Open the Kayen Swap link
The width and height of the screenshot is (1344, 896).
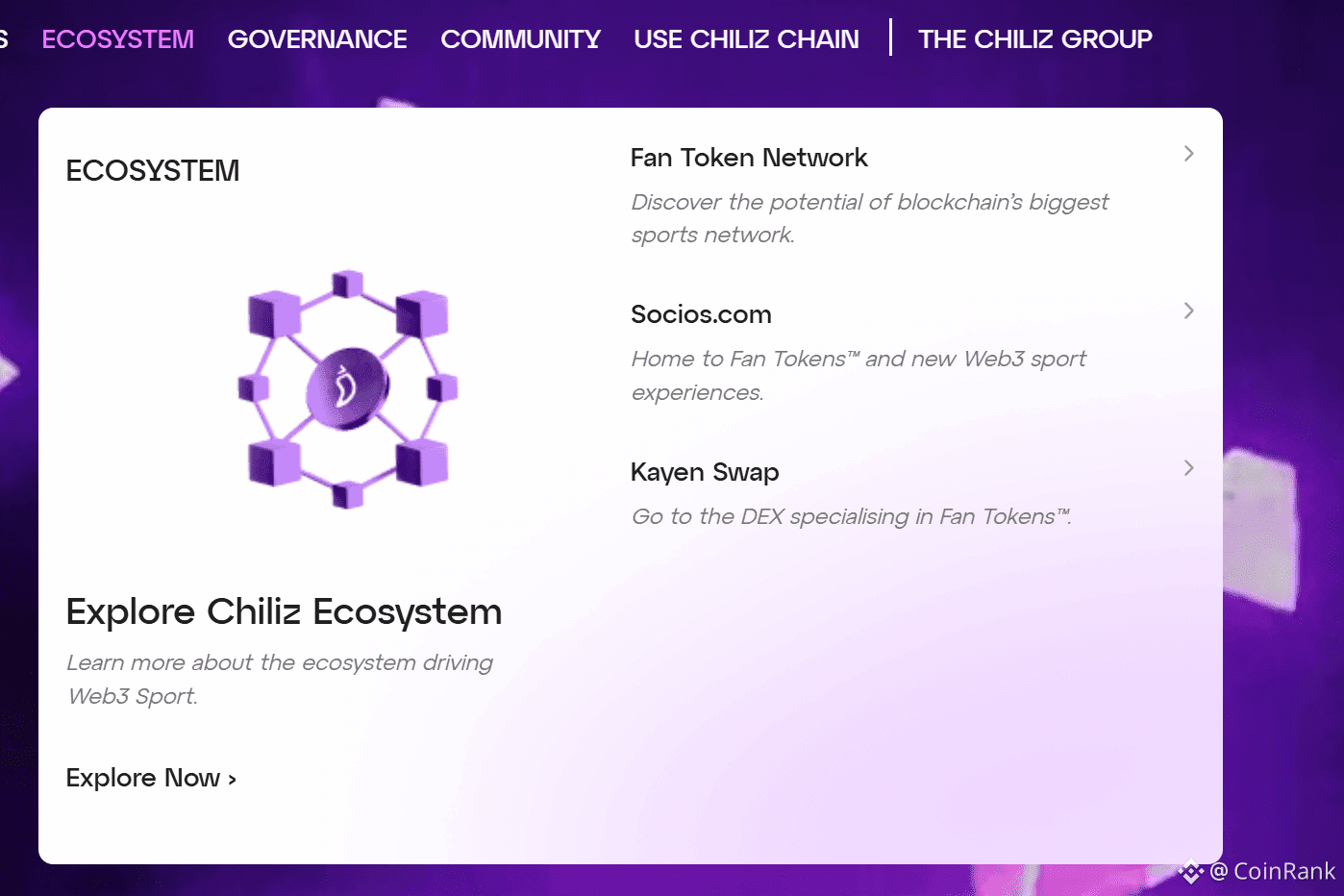[x=705, y=472]
